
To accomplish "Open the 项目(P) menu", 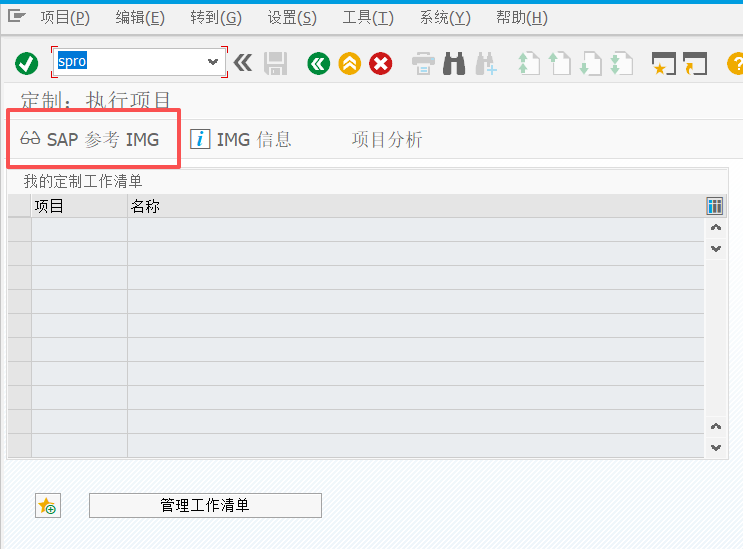I will (65, 18).
